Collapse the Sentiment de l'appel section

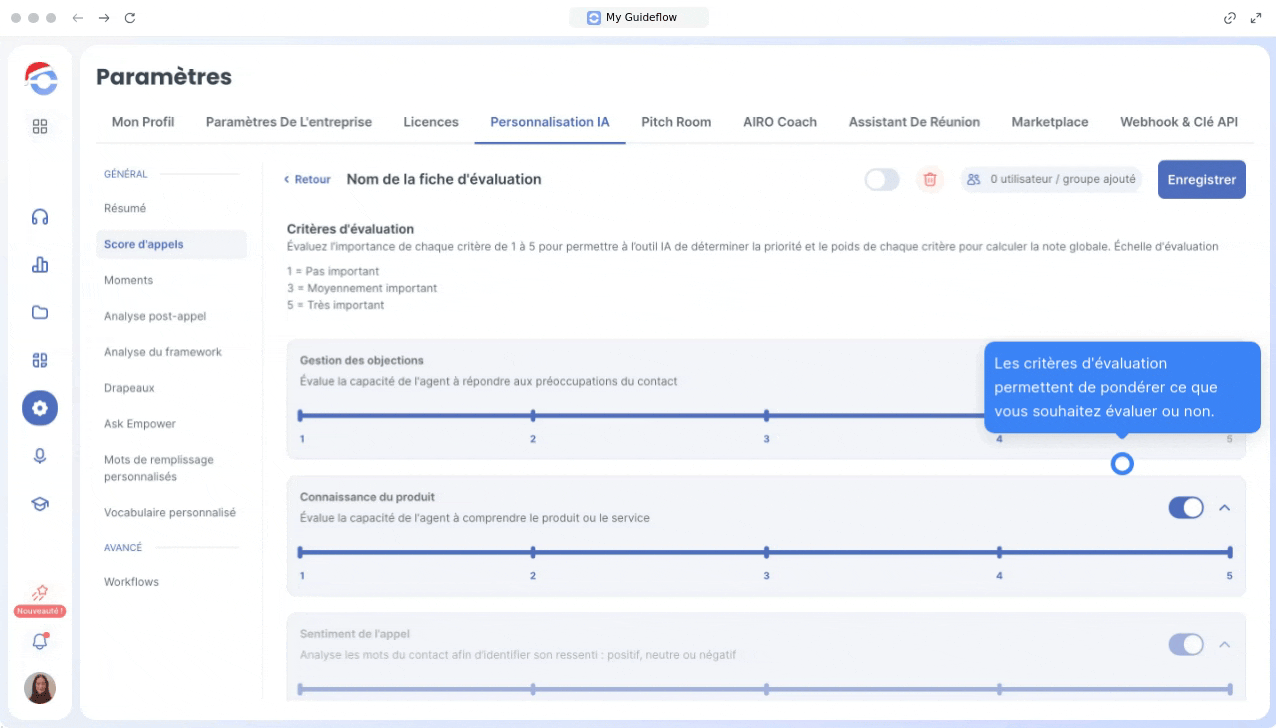(x=1224, y=645)
